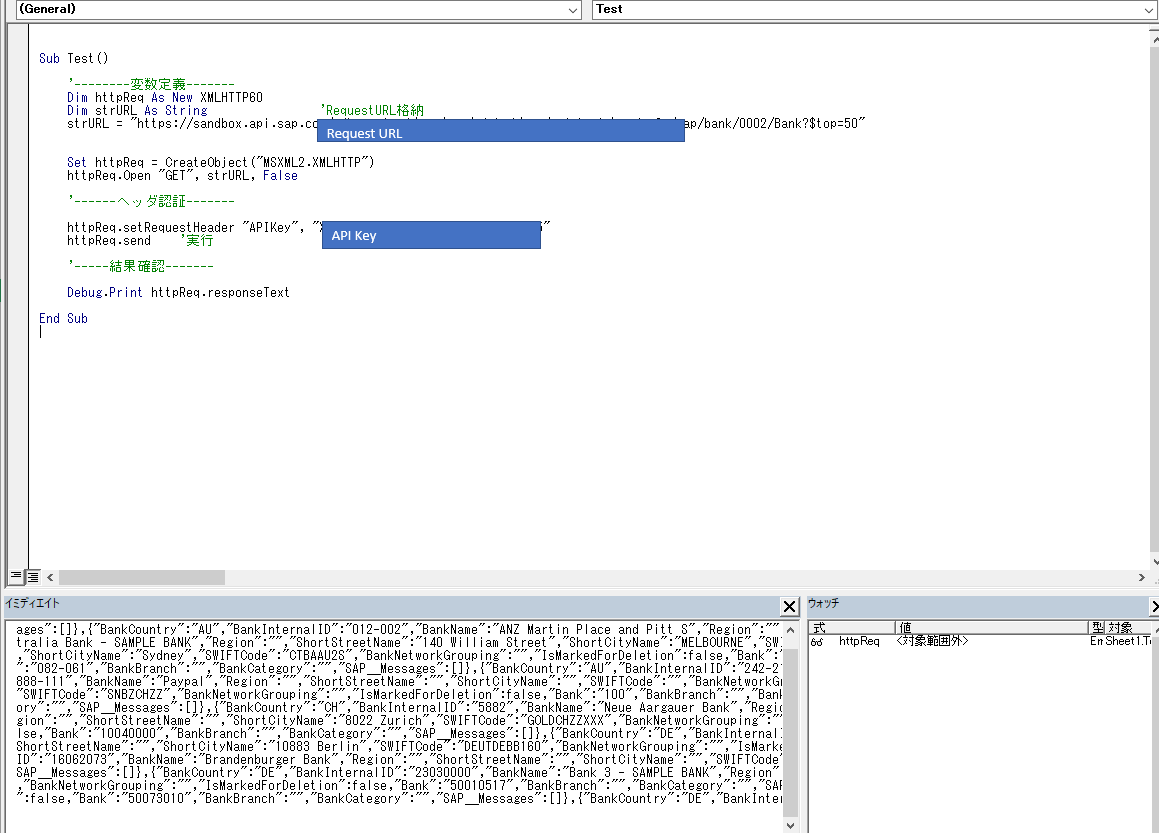Click the CreateObject("MSXML2.XMLHTTP") line

[x=221, y=162]
